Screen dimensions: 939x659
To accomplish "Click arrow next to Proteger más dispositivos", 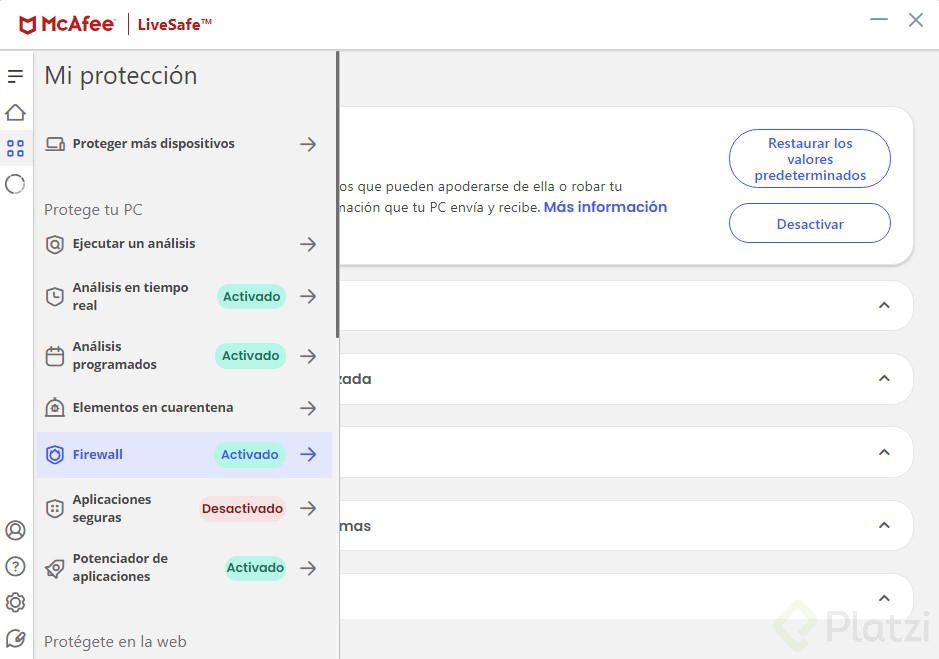I will point(308,144).
